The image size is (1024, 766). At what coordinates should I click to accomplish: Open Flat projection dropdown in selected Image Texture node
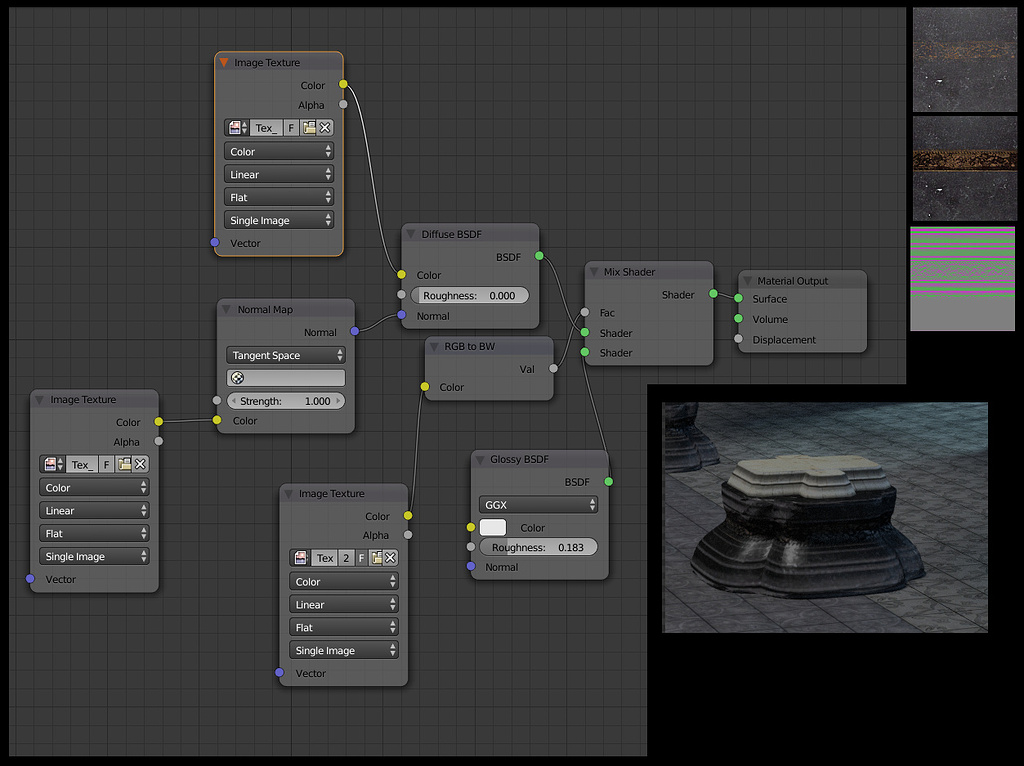pyautogui.click(x=279, y=197)
